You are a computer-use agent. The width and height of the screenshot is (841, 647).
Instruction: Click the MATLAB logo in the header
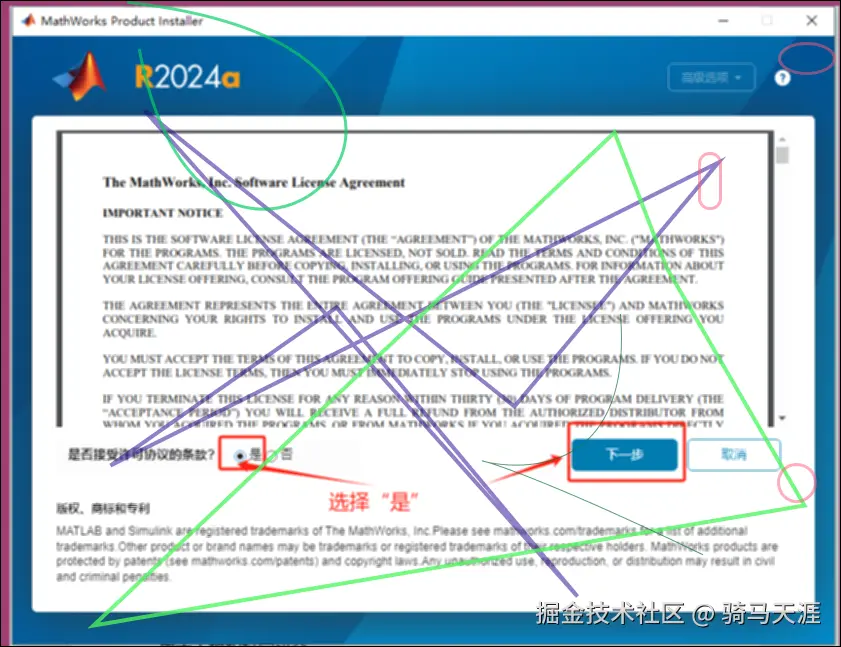[x=80, y=76]
